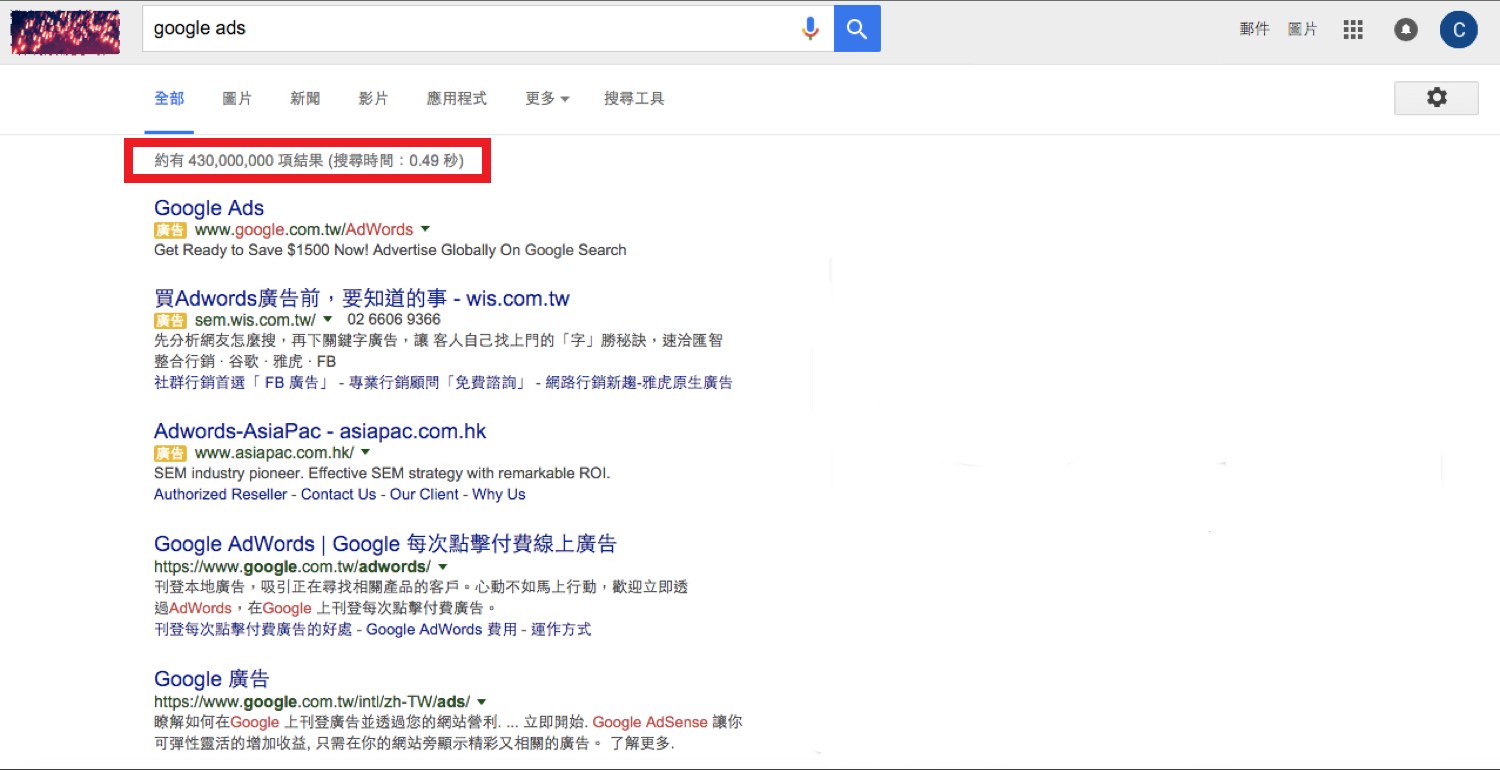Image resolution: width=1500 pixels, height=770 pixels.
Task: Click the blue magnifier search button
Action: pos(857,29)
